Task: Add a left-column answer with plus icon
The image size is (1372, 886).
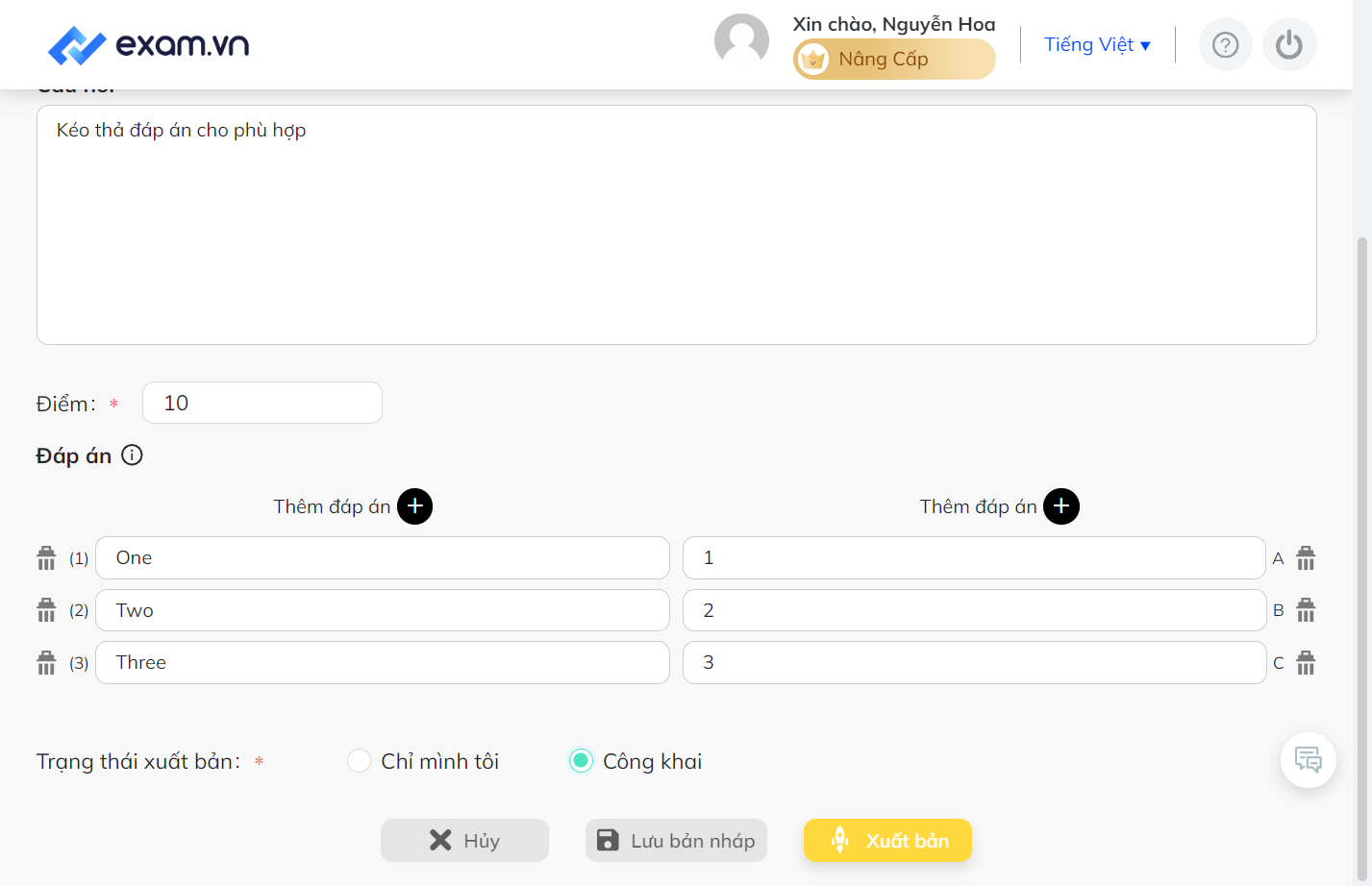Action: [x=415, y=506]
